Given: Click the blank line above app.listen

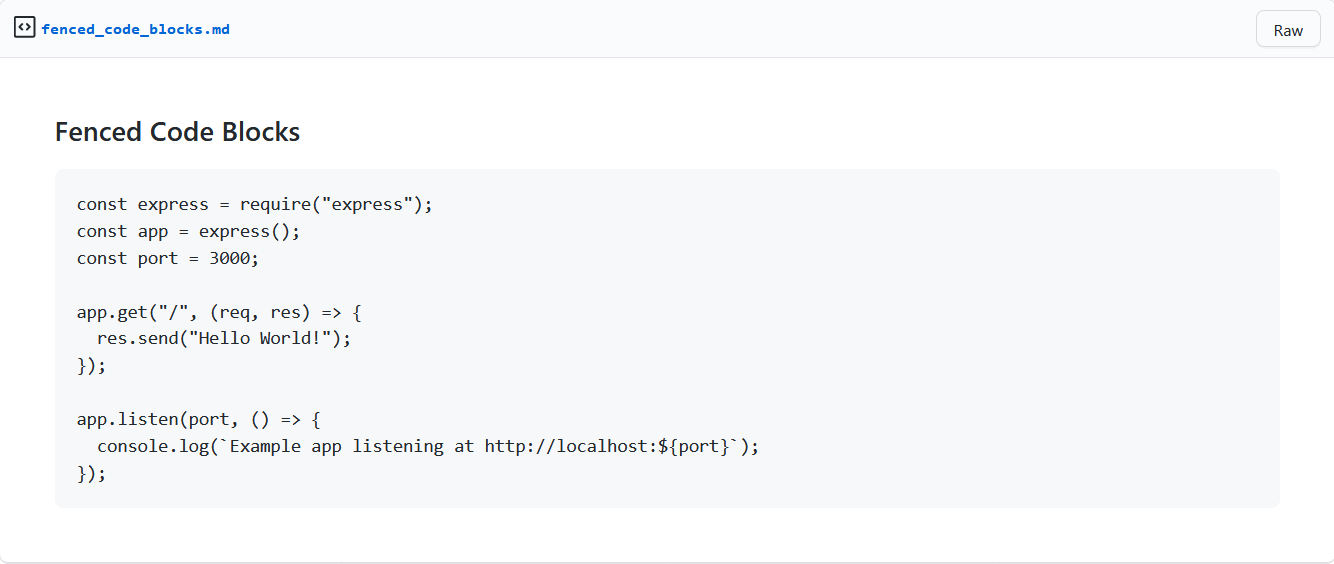Looking at the screenshot, I should click(x=667, y=392).
